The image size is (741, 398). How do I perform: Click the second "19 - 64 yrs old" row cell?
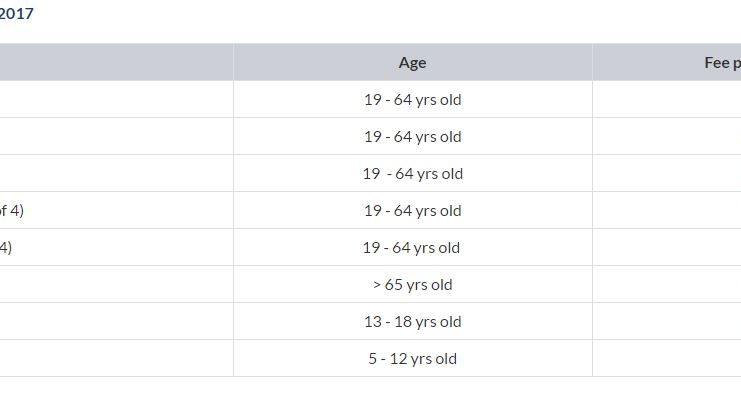(413, 136)
